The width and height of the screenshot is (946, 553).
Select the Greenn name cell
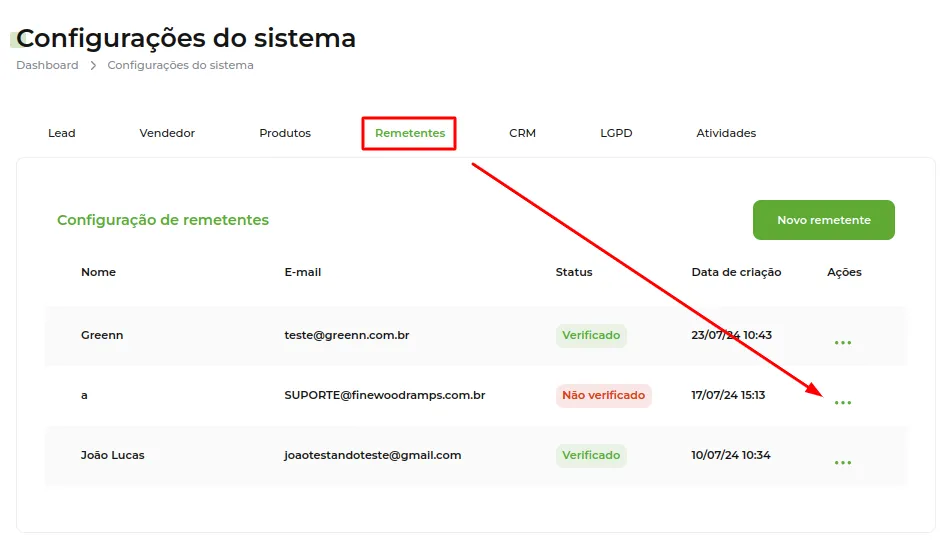coord(102,335)
